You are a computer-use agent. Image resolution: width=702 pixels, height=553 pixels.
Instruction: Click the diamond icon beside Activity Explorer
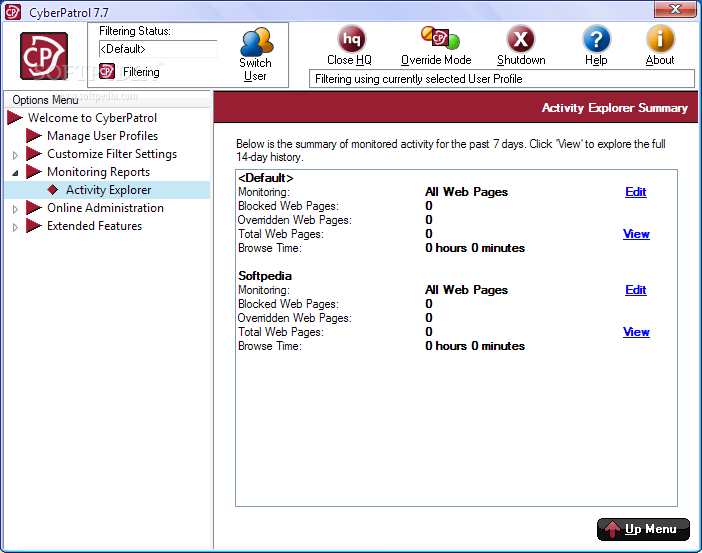[x=53, y=190]
